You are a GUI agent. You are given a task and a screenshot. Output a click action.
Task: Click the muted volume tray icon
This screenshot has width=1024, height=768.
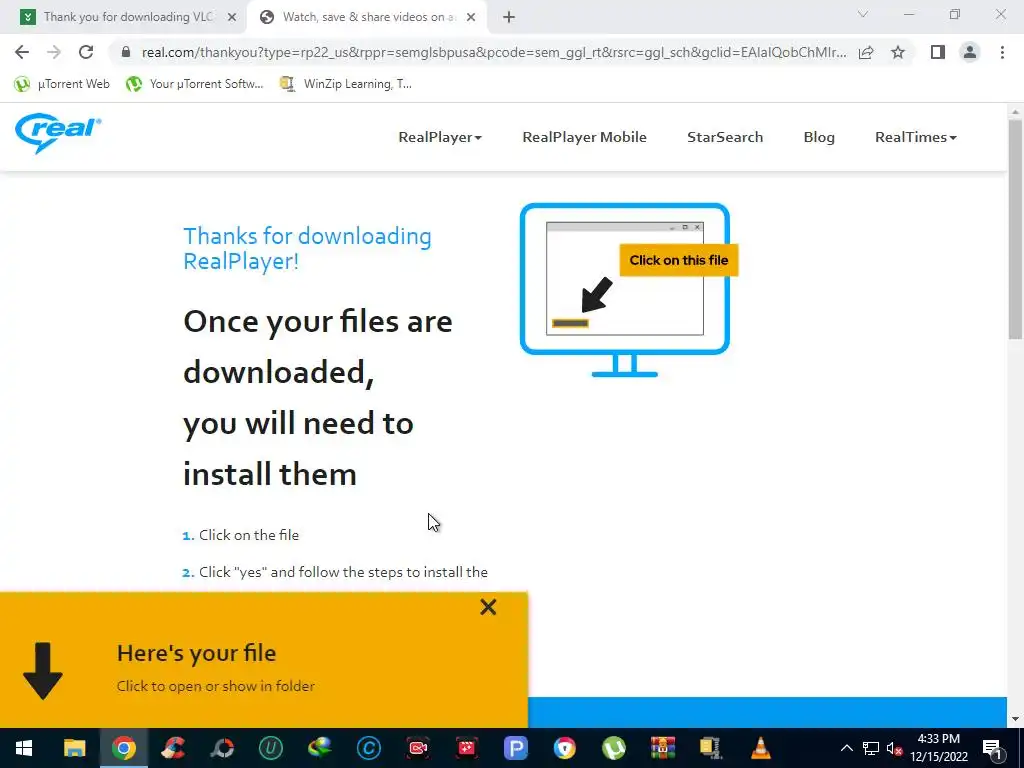click(894, 748)
